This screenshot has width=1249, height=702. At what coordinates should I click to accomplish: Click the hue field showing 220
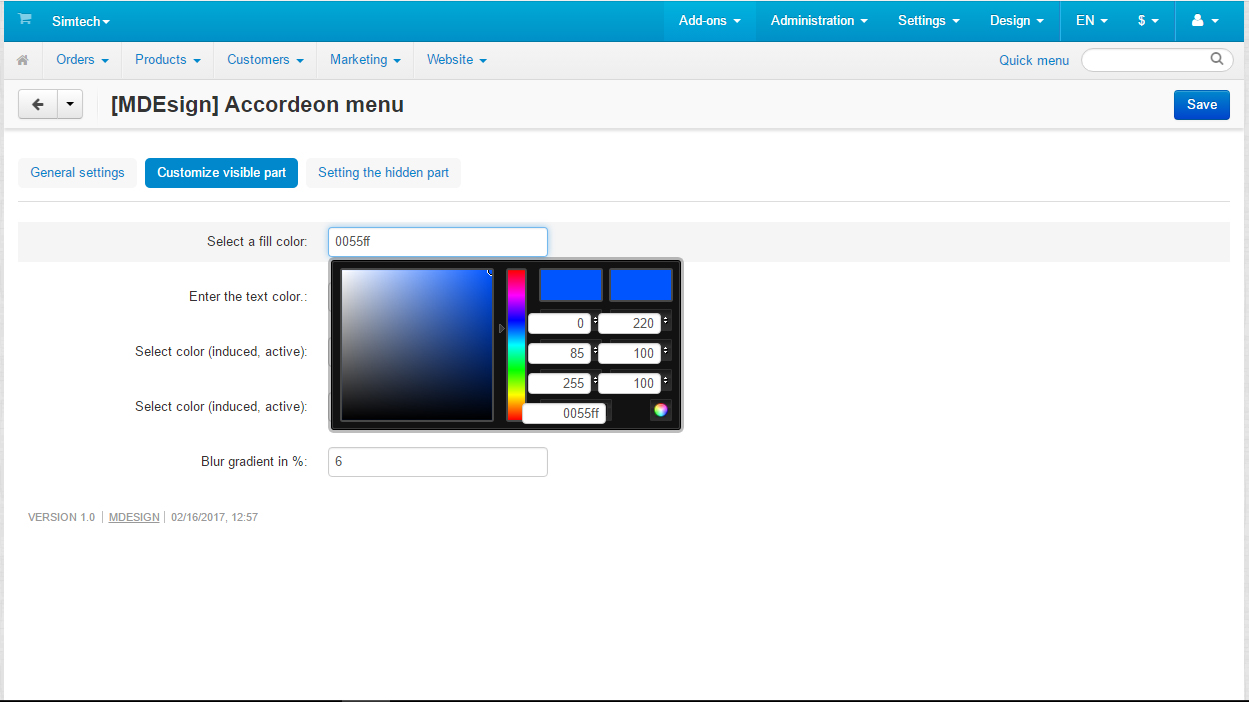(x=629, y=323)
